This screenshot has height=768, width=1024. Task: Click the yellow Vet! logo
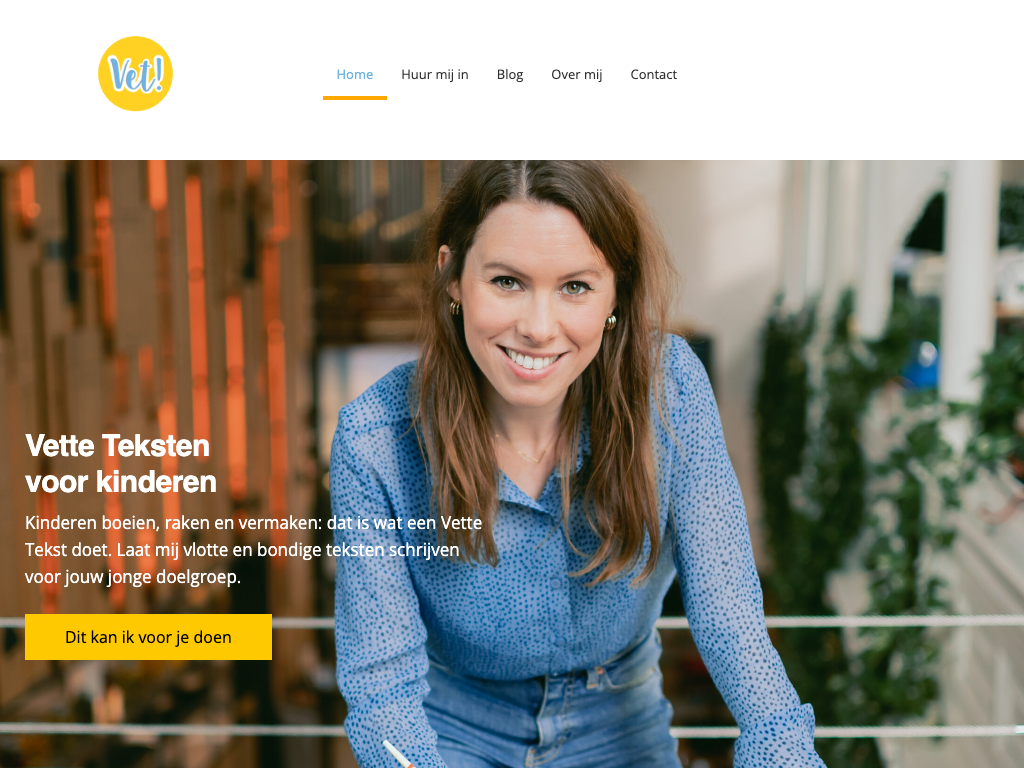tap(135, 74)
